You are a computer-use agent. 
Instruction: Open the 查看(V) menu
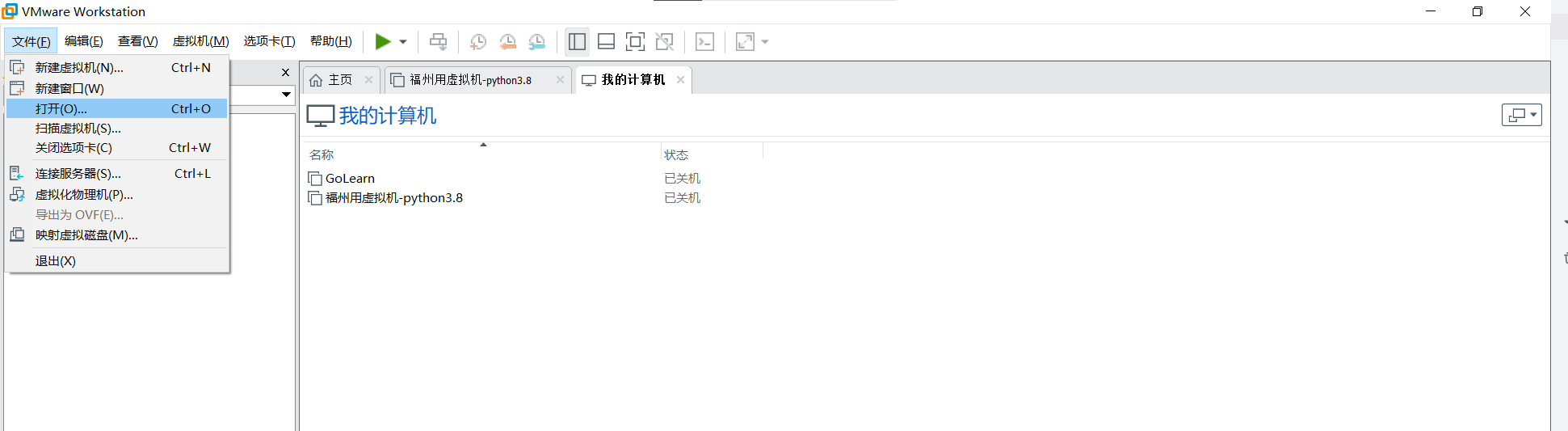coord(138,41)
